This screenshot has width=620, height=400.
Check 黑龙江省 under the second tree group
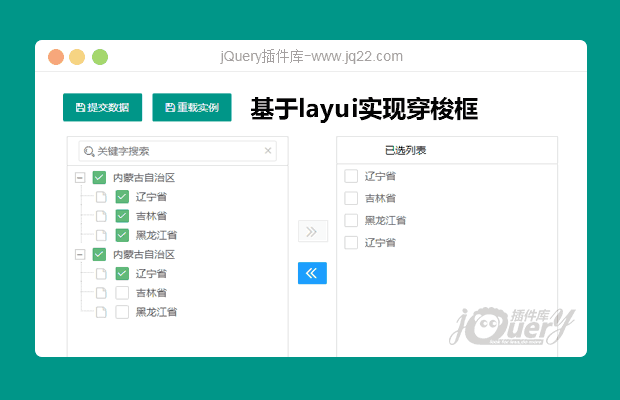122,312
